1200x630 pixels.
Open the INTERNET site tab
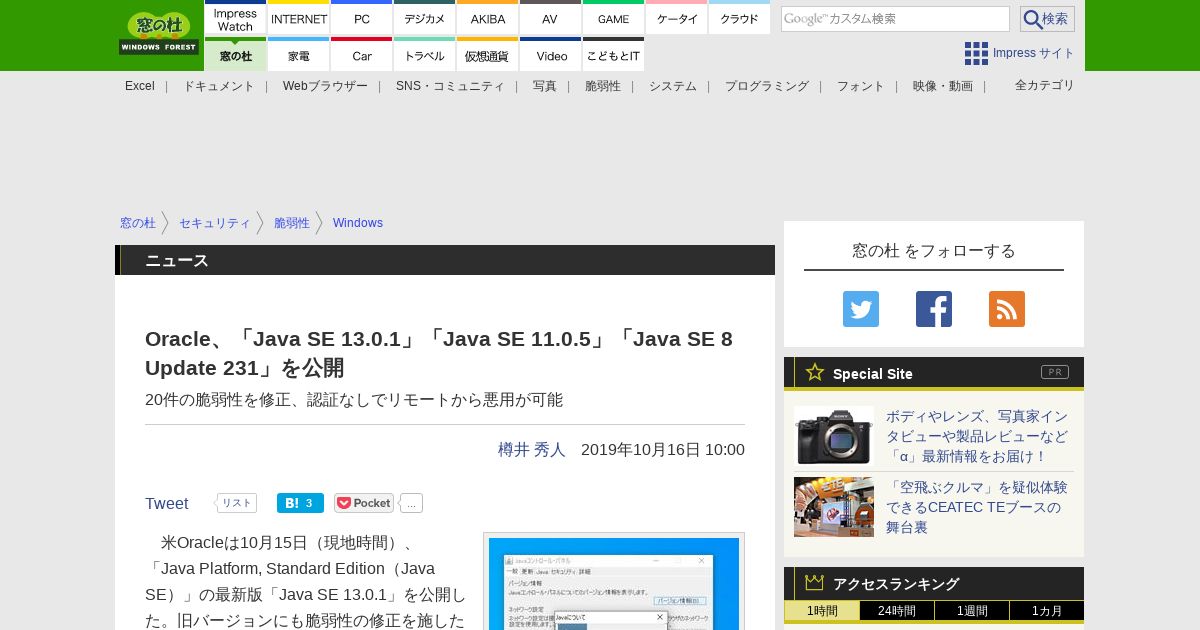299,19
